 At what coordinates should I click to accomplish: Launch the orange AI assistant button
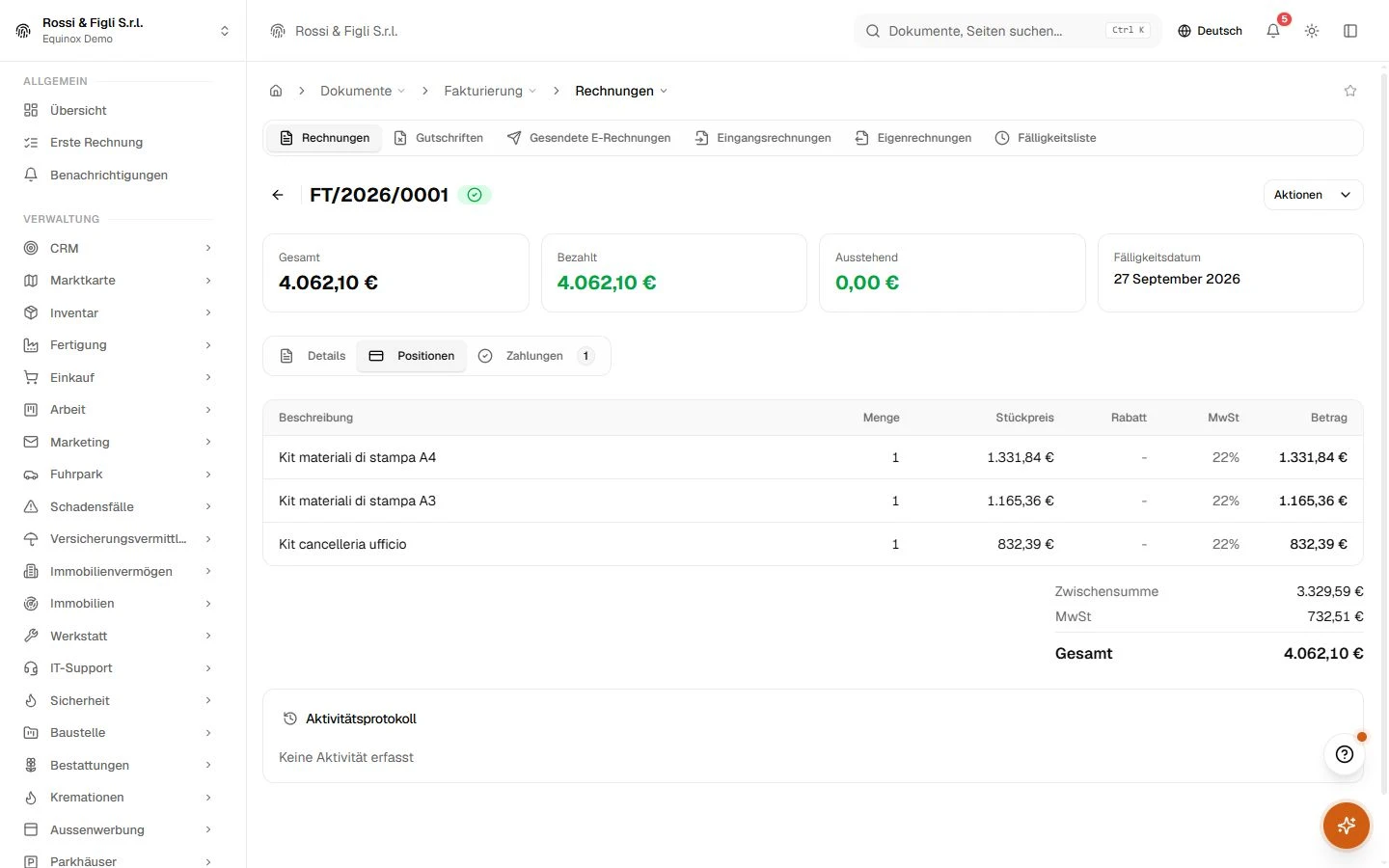pos(1347,826)
